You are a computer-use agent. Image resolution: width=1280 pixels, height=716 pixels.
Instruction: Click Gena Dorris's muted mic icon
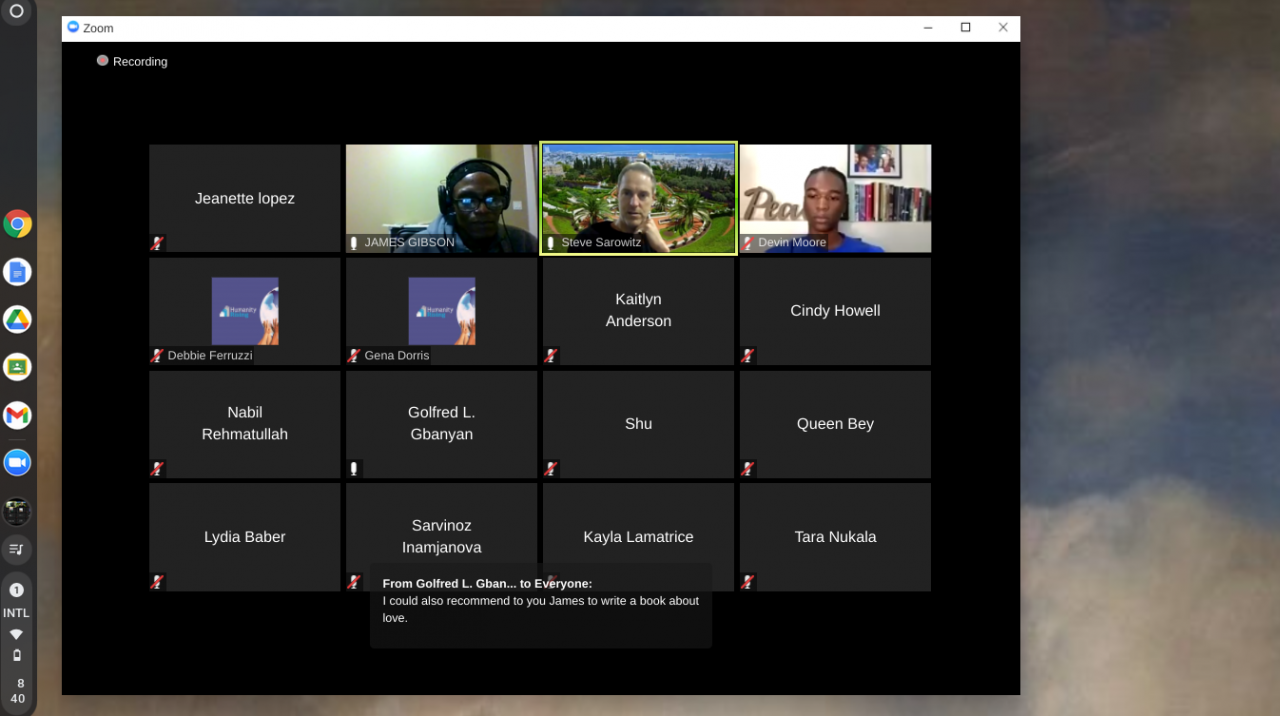(x=354, y=355)
